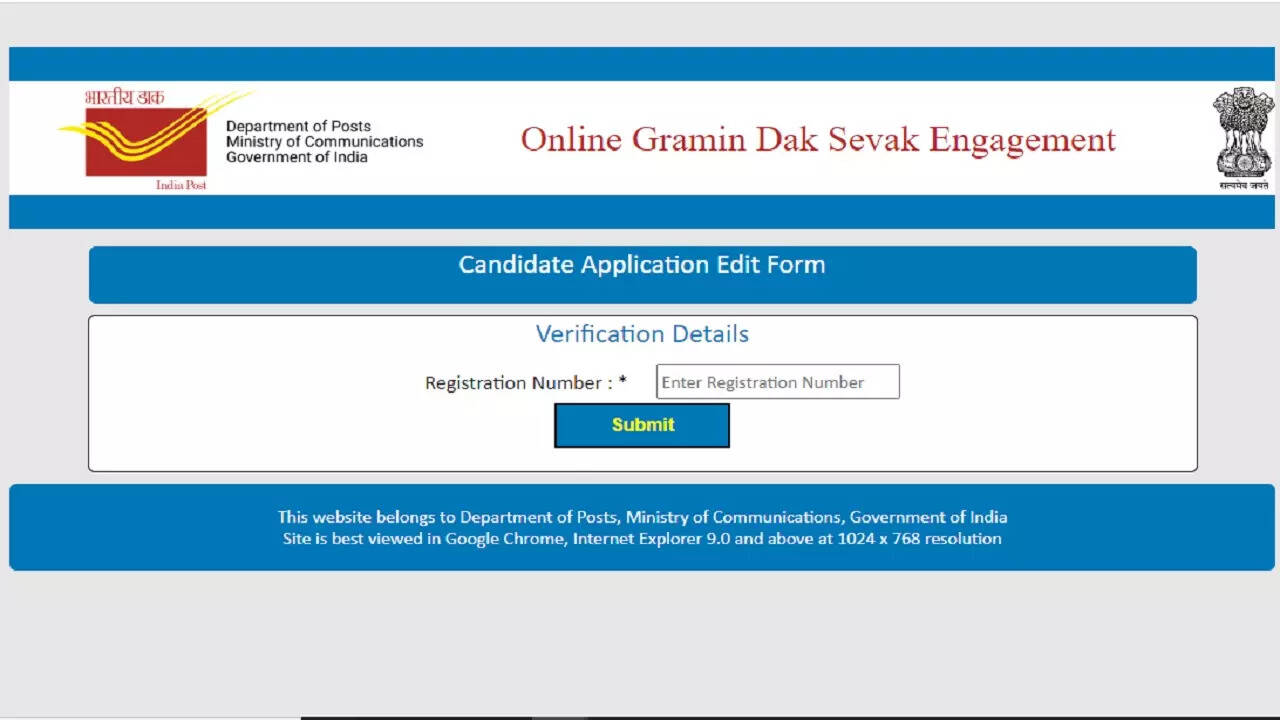Select the Candidate Application Edit Form header

coord(642,265)
